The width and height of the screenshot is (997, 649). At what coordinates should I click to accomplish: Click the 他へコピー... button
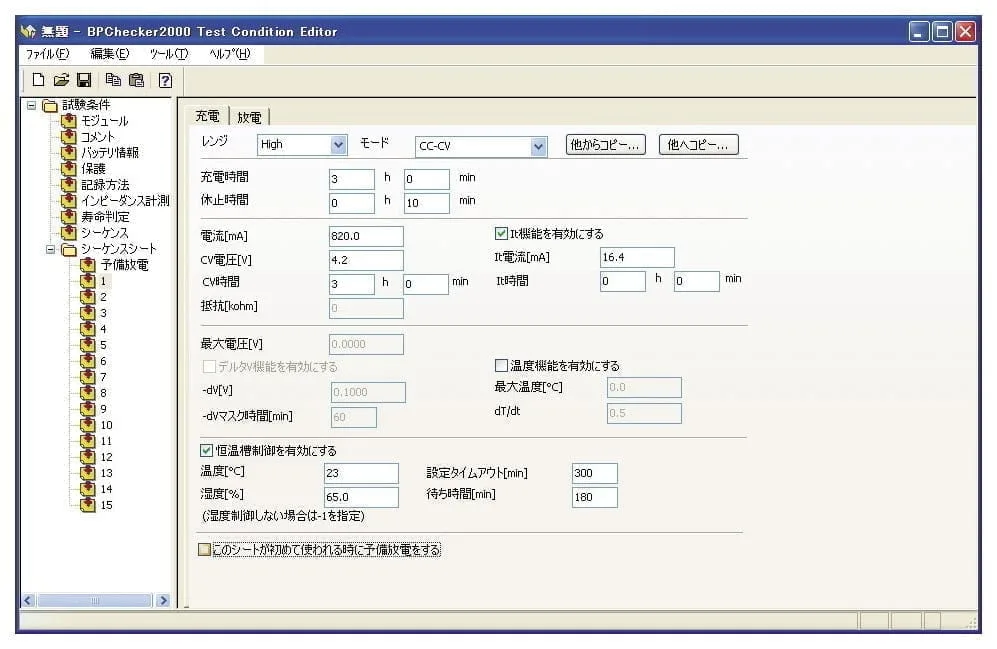point(698,144)
